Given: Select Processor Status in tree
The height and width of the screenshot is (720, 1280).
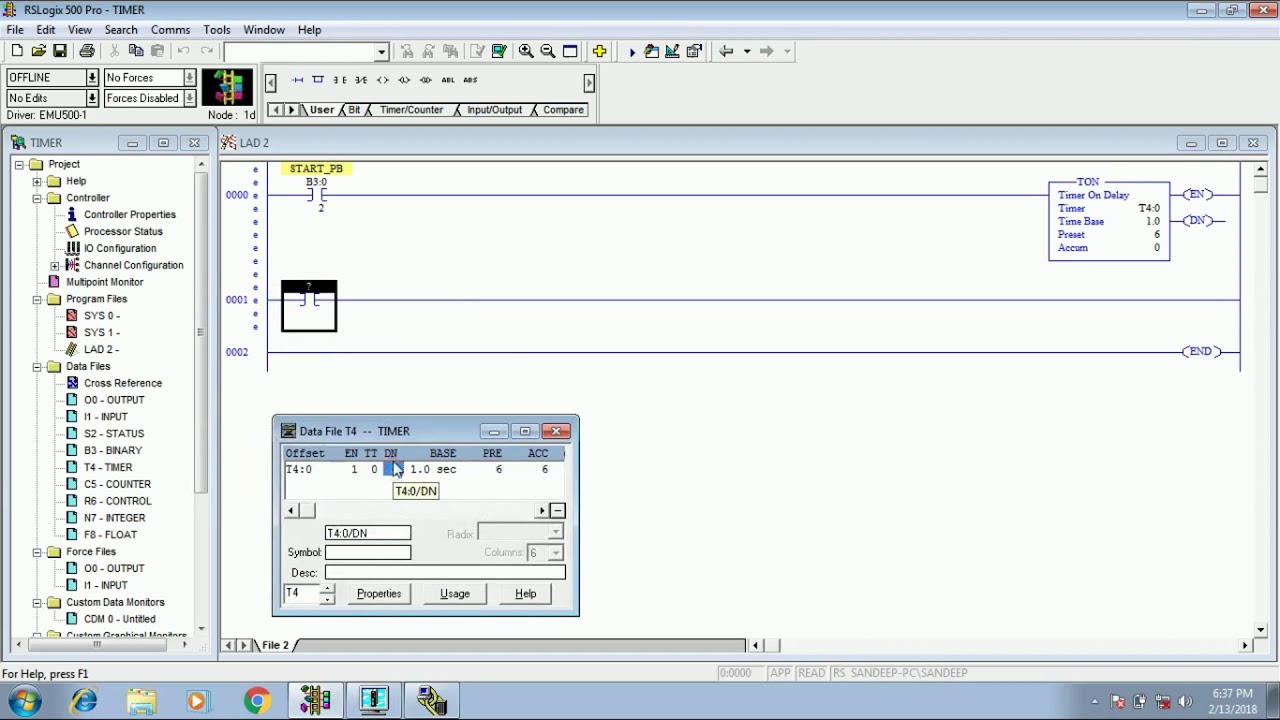Looking at the screenshot, I should tap(123, 231).
